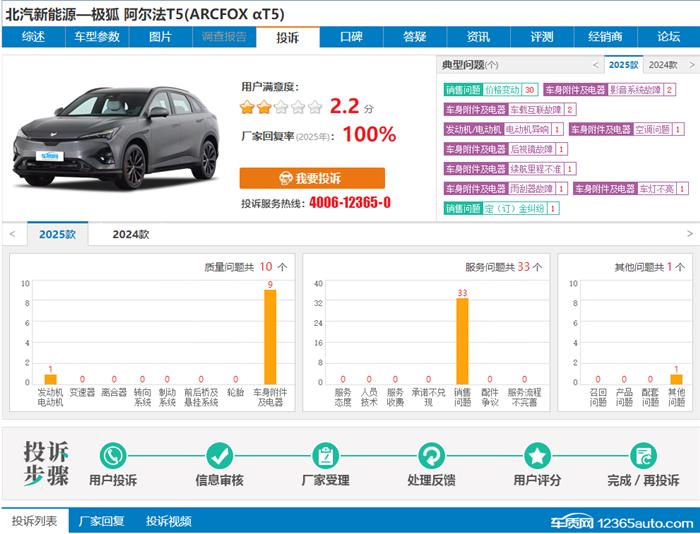The height and width of the screenshot is (534, 700).
Task: Click the fifth empty rating star
Action: pyautogui.click(x=315, y=107)
